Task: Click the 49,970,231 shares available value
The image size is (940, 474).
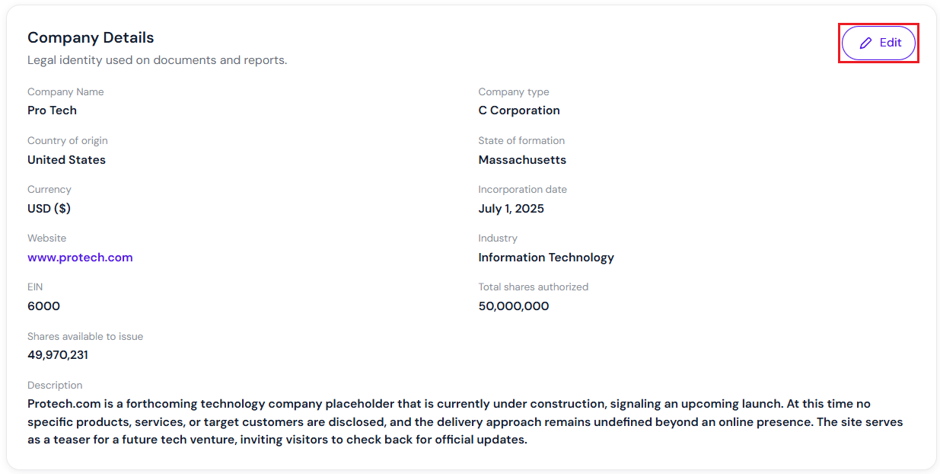Action: (x=58, y=355)
